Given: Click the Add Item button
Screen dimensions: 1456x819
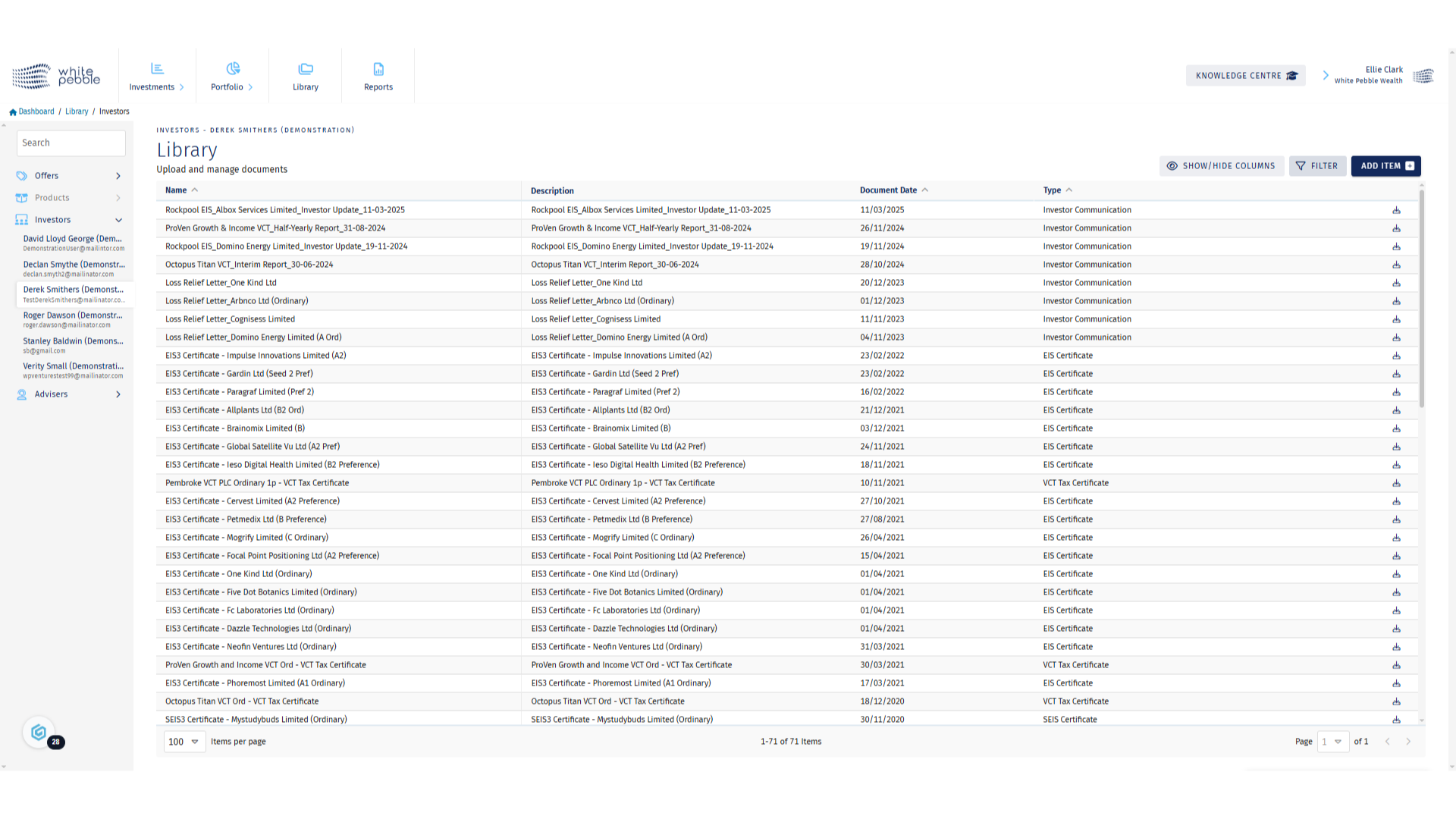Looking at the screenshot, I should pyautogui.click(x=1385, y=166).
